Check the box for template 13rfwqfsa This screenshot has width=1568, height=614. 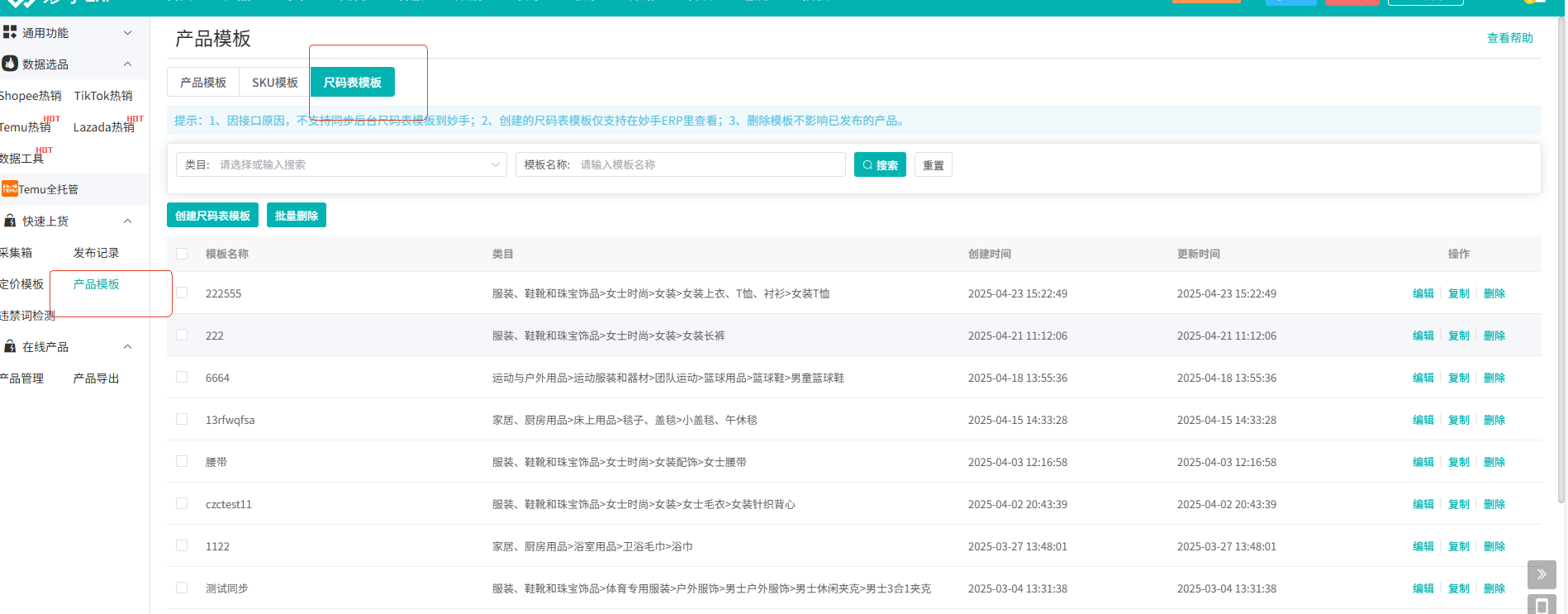pos(182,419)
